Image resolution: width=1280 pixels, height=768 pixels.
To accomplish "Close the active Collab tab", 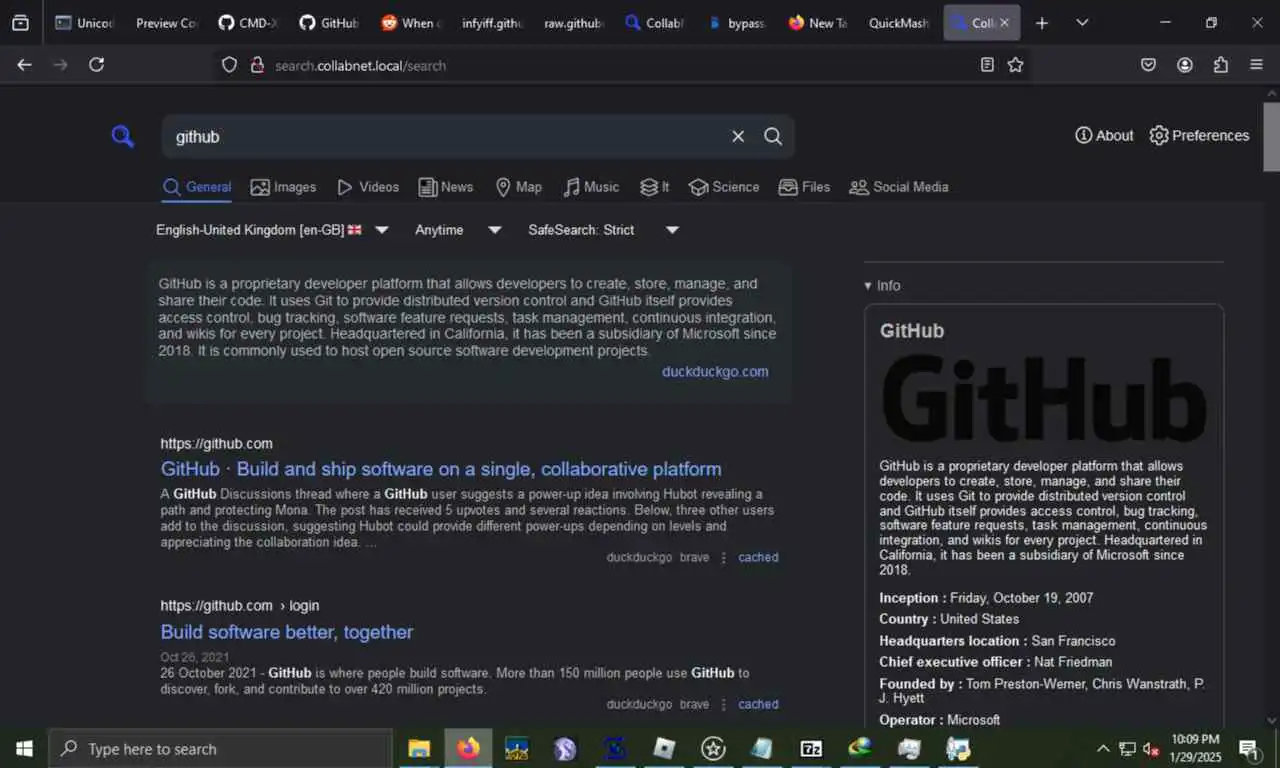I will click(x=1004, y=23).
